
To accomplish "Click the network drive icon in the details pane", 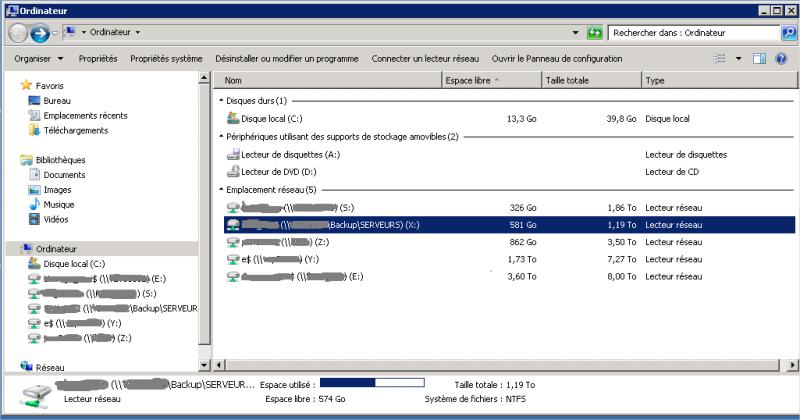I will [36, 395].
